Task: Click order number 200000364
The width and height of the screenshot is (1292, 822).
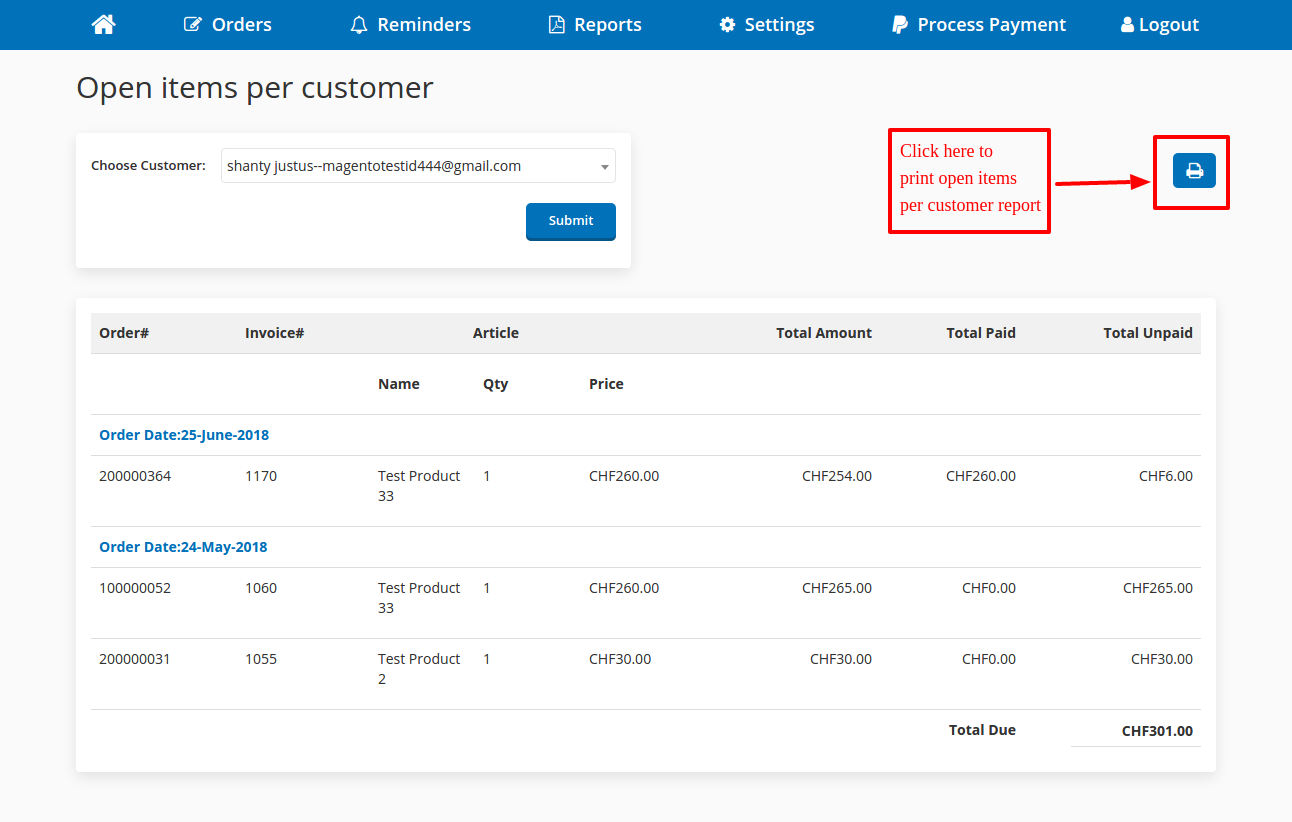Action: [135, 476]
